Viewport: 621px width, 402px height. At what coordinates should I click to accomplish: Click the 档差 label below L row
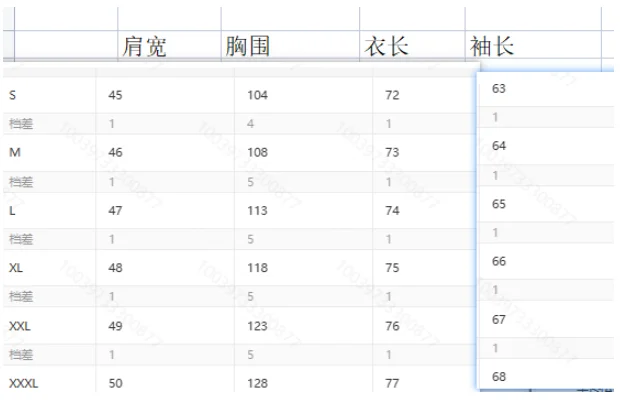click(21, 239)
